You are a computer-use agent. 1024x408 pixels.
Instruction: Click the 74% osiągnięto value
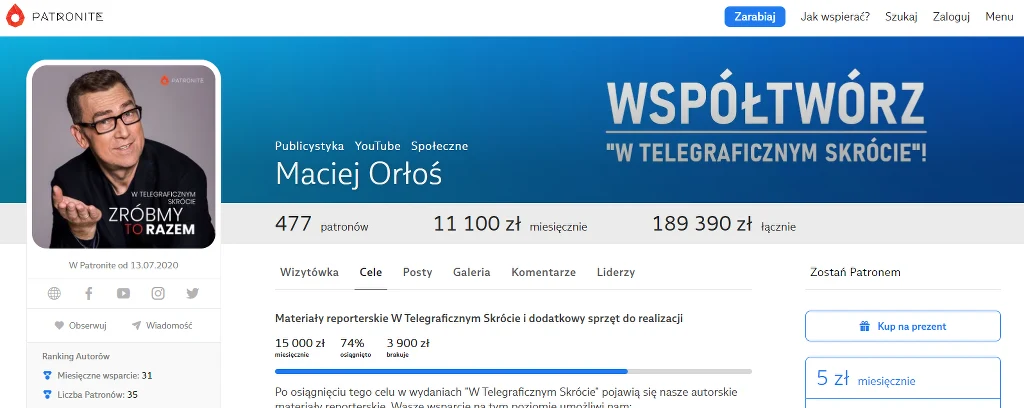pos(356,347)
